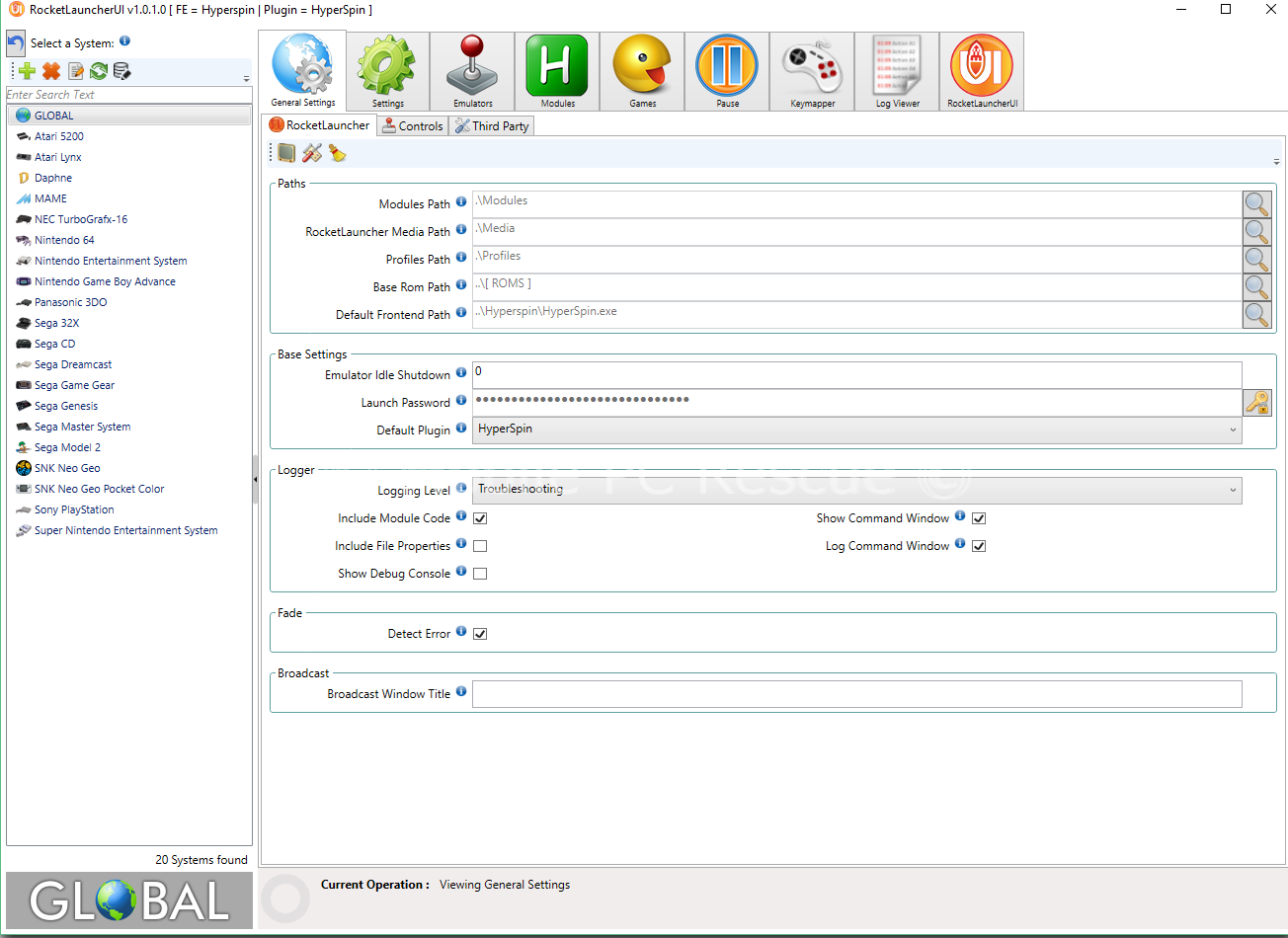Collapse the systems side panel
This screenshot has width=1288, height=938.
coord(256,479)
